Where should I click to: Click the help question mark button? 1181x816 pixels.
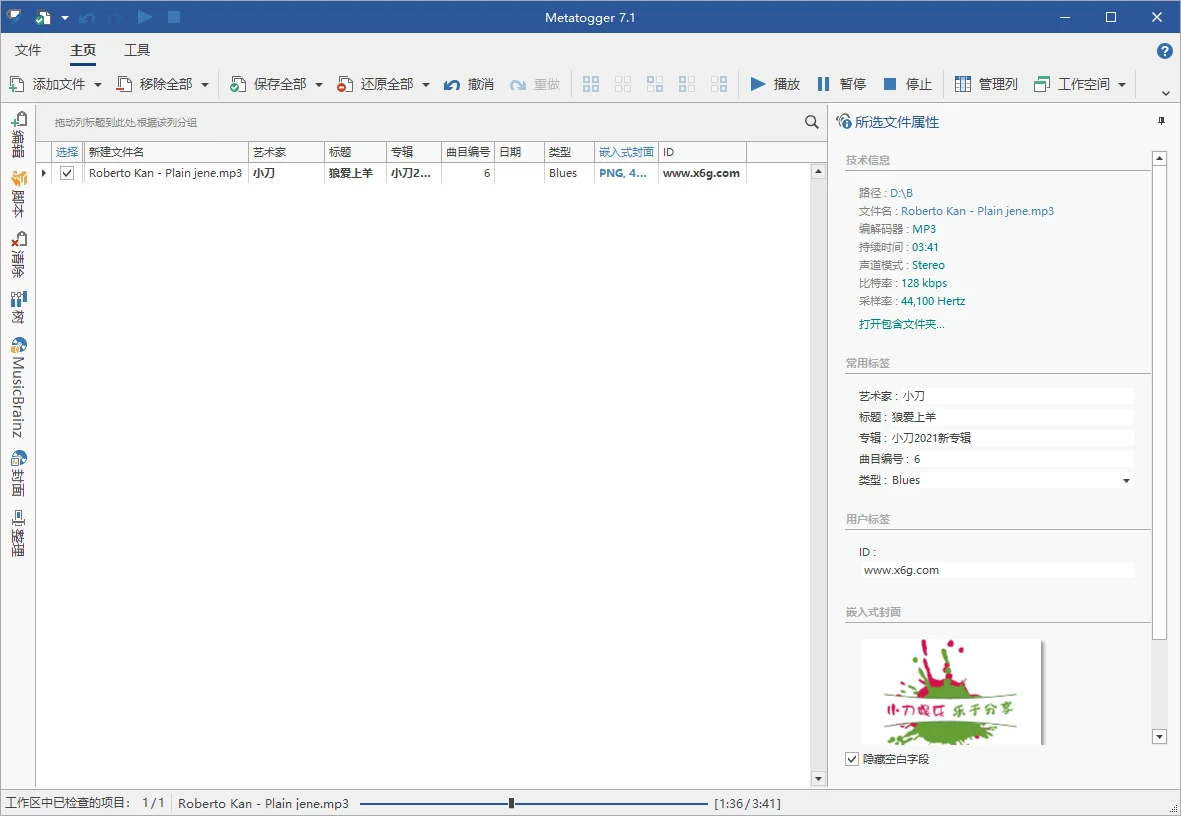click(1163, 51)
